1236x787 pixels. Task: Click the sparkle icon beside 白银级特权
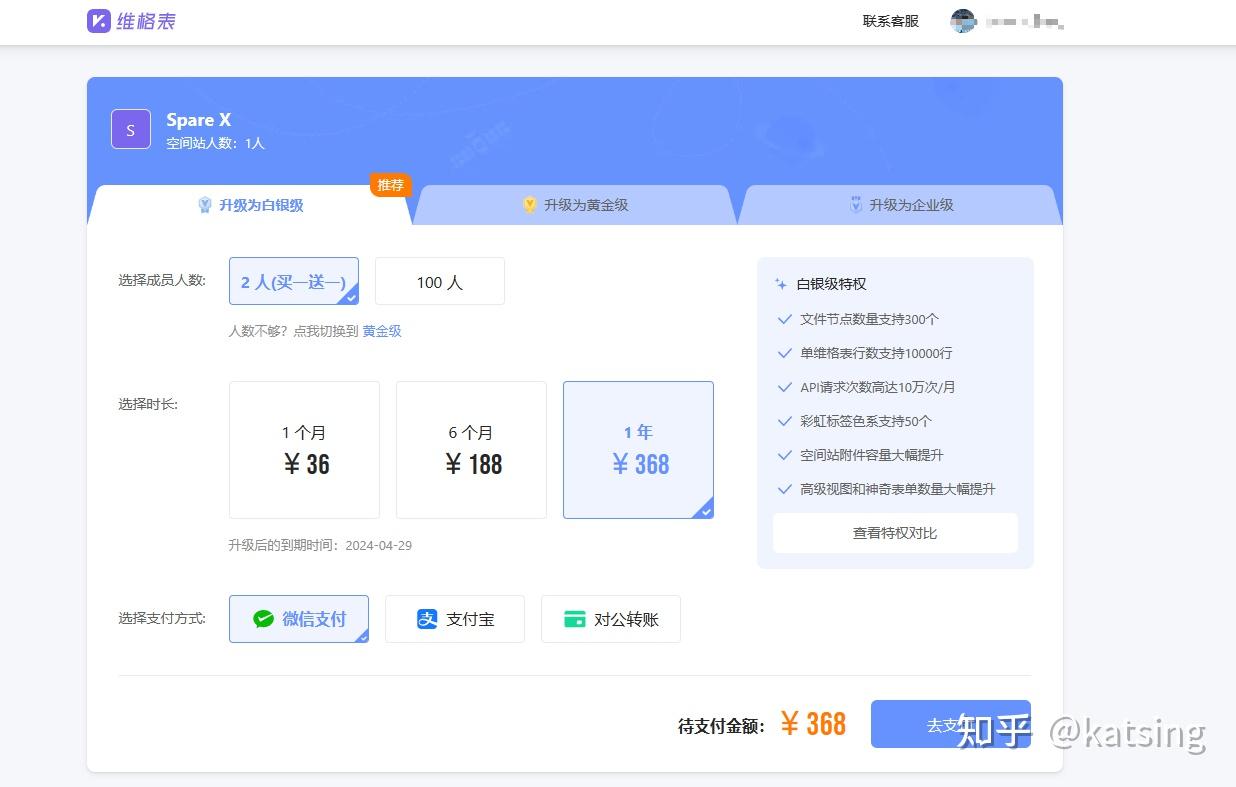[x=781, y=285]
